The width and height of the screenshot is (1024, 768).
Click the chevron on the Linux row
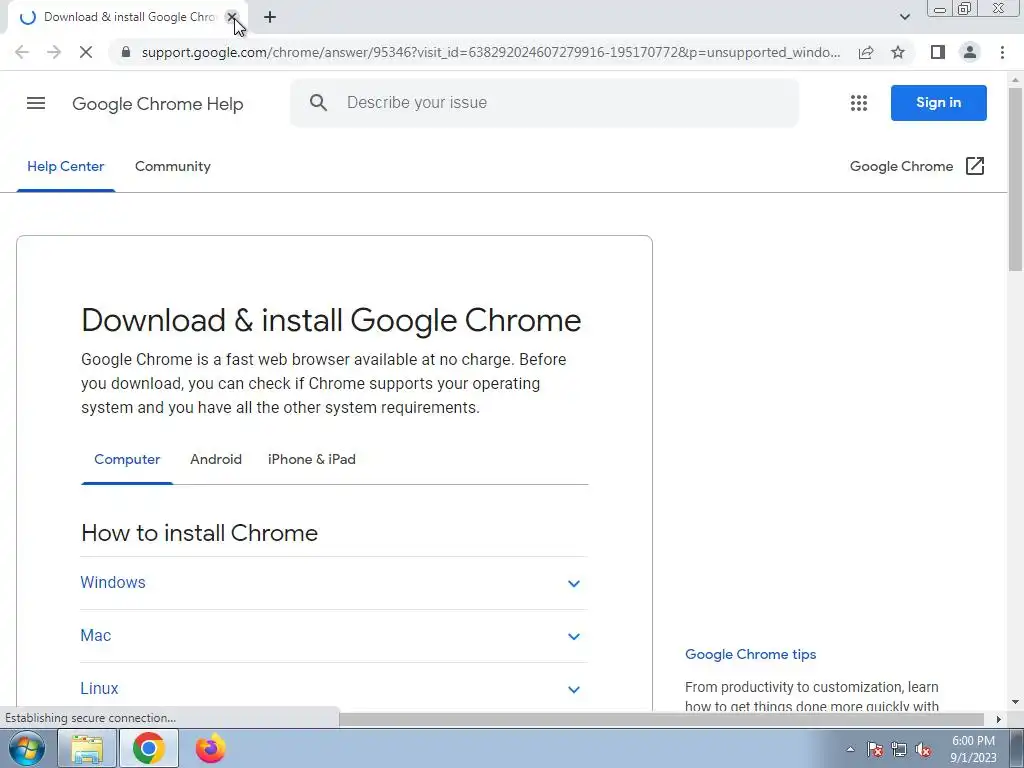point(573,690)
